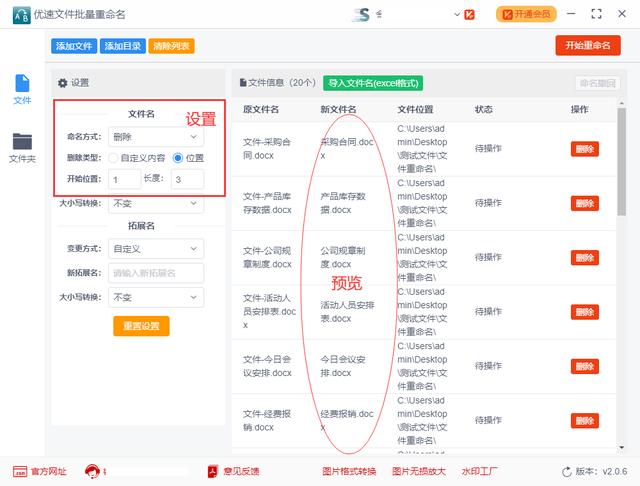Expand extension 大小写转换 dropdown
The image size is (640, 486).
157,297
